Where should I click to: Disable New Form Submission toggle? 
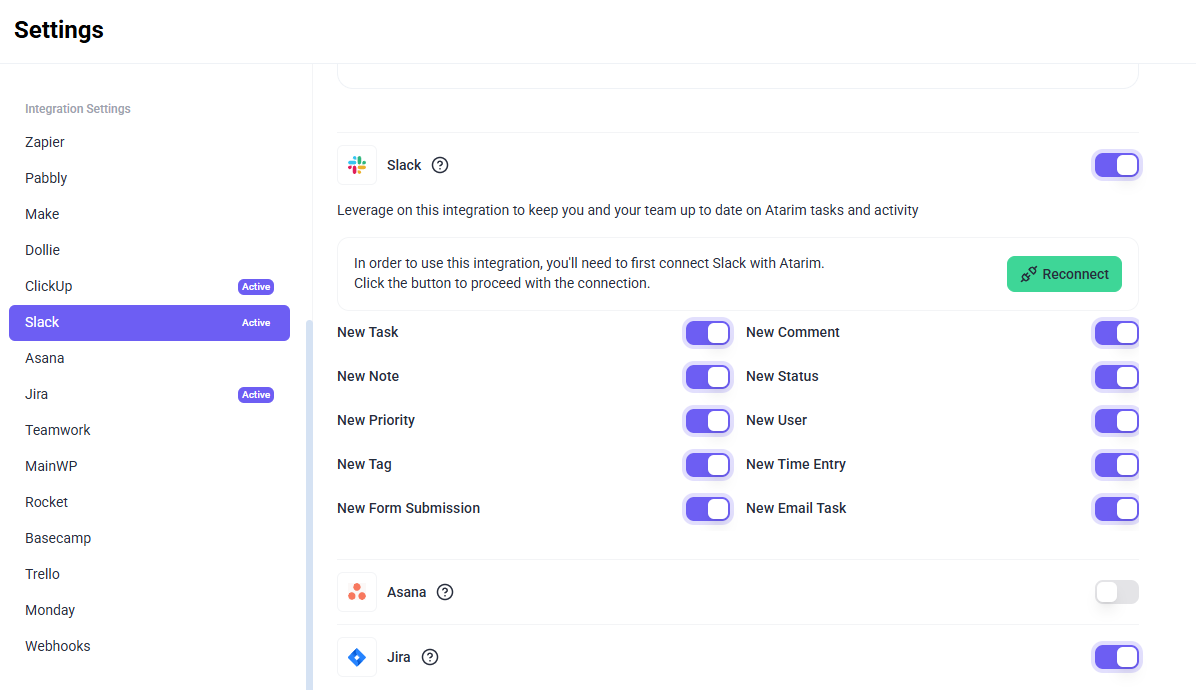tap(707, 509)
